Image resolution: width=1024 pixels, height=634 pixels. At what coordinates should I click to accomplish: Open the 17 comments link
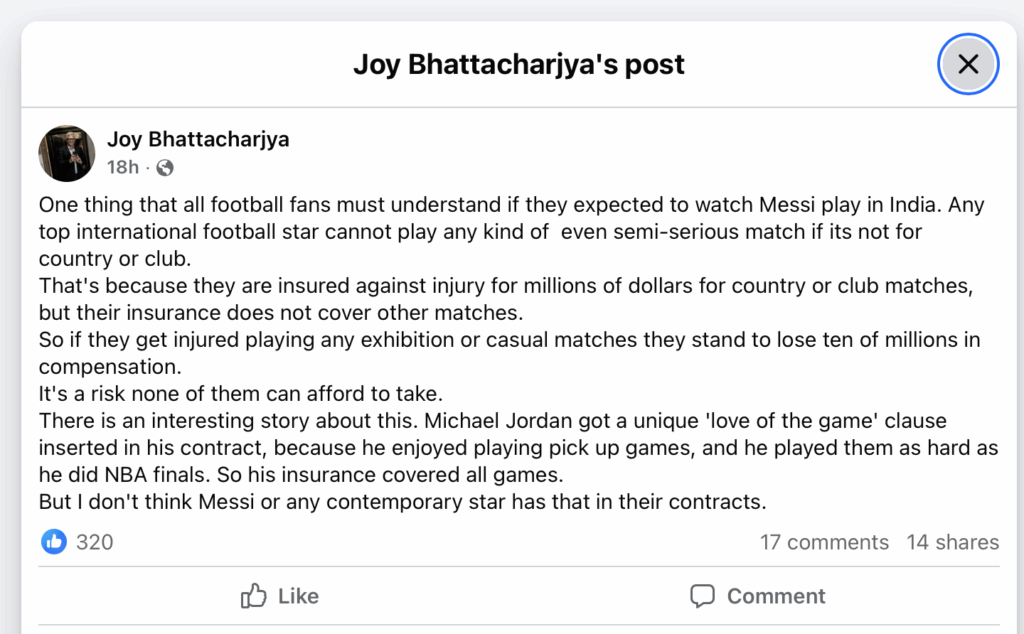(x=824, y=542)
